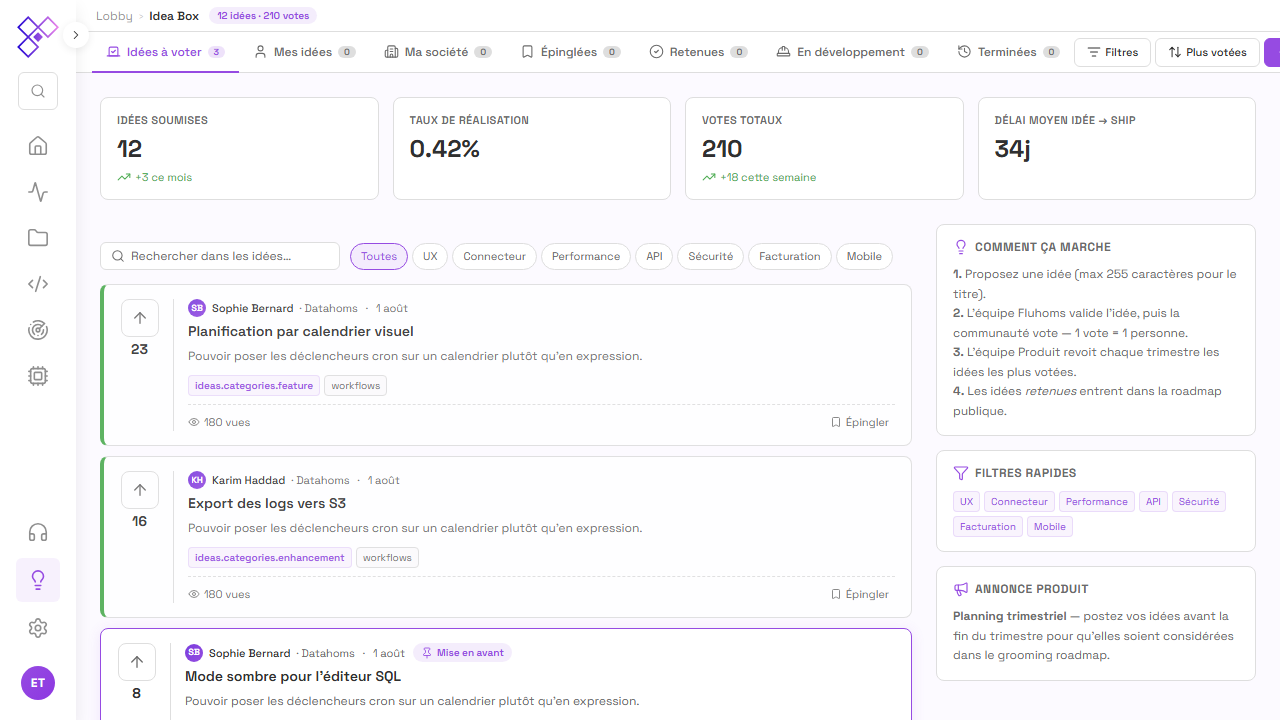Click the Idées soumises stat card
The image size is (1280, 720).
point(240,148)
